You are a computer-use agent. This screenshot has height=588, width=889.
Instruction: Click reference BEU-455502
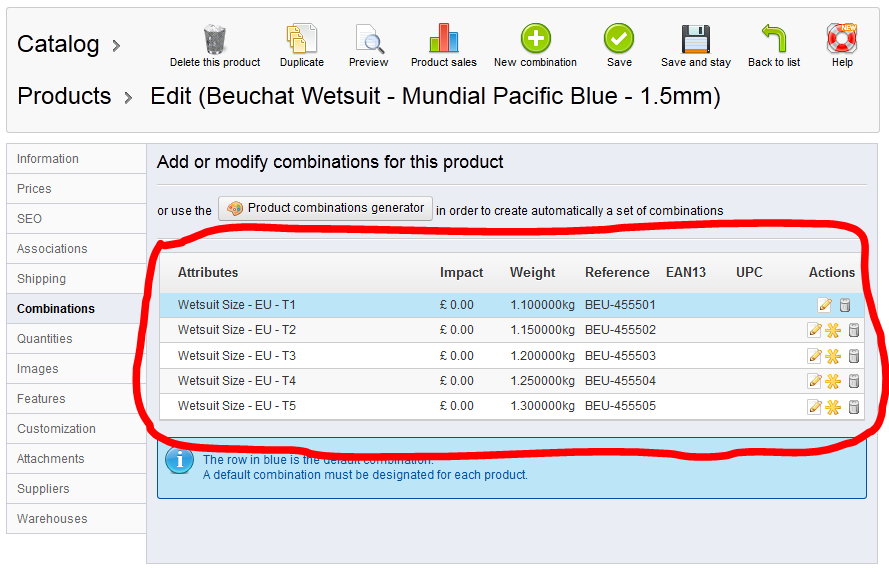(620, 330)
